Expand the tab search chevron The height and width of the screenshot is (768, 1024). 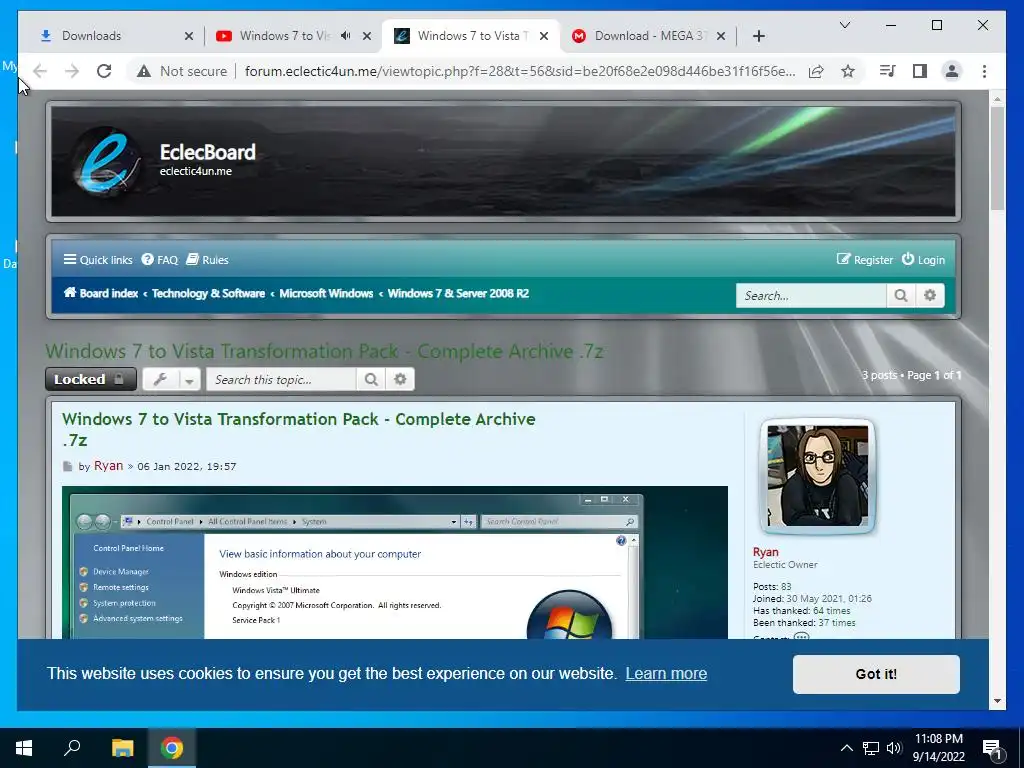(844, 25)
